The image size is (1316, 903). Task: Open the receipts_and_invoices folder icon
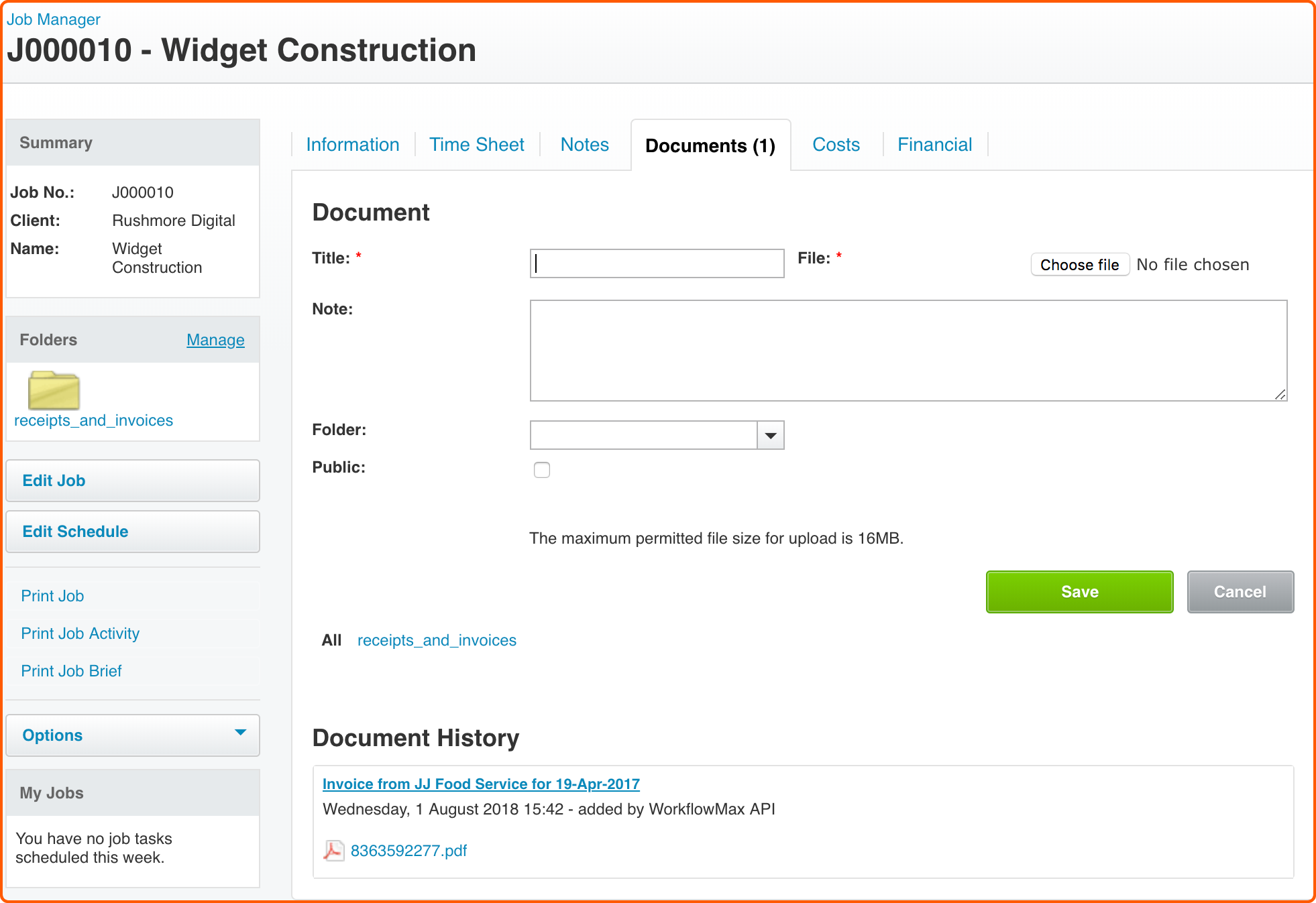tap(54, 390)
